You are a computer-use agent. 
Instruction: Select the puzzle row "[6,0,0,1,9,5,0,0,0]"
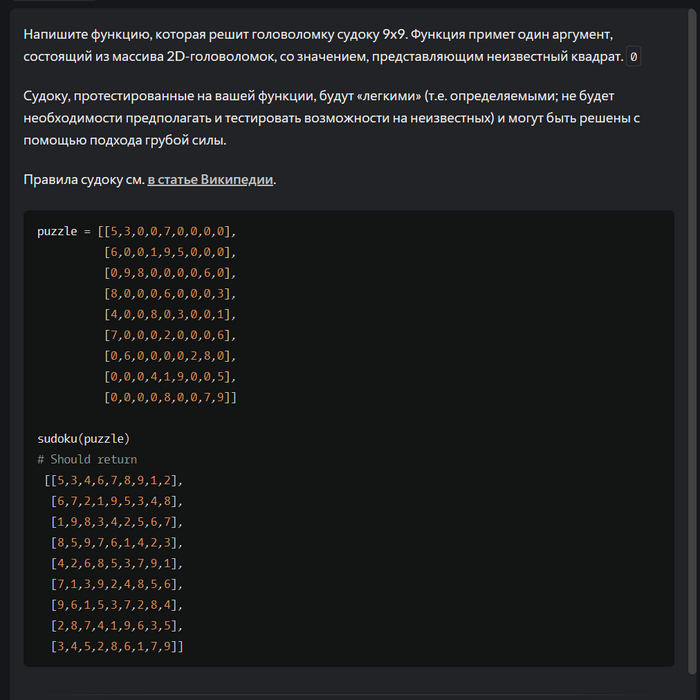[x=170, y=252]
